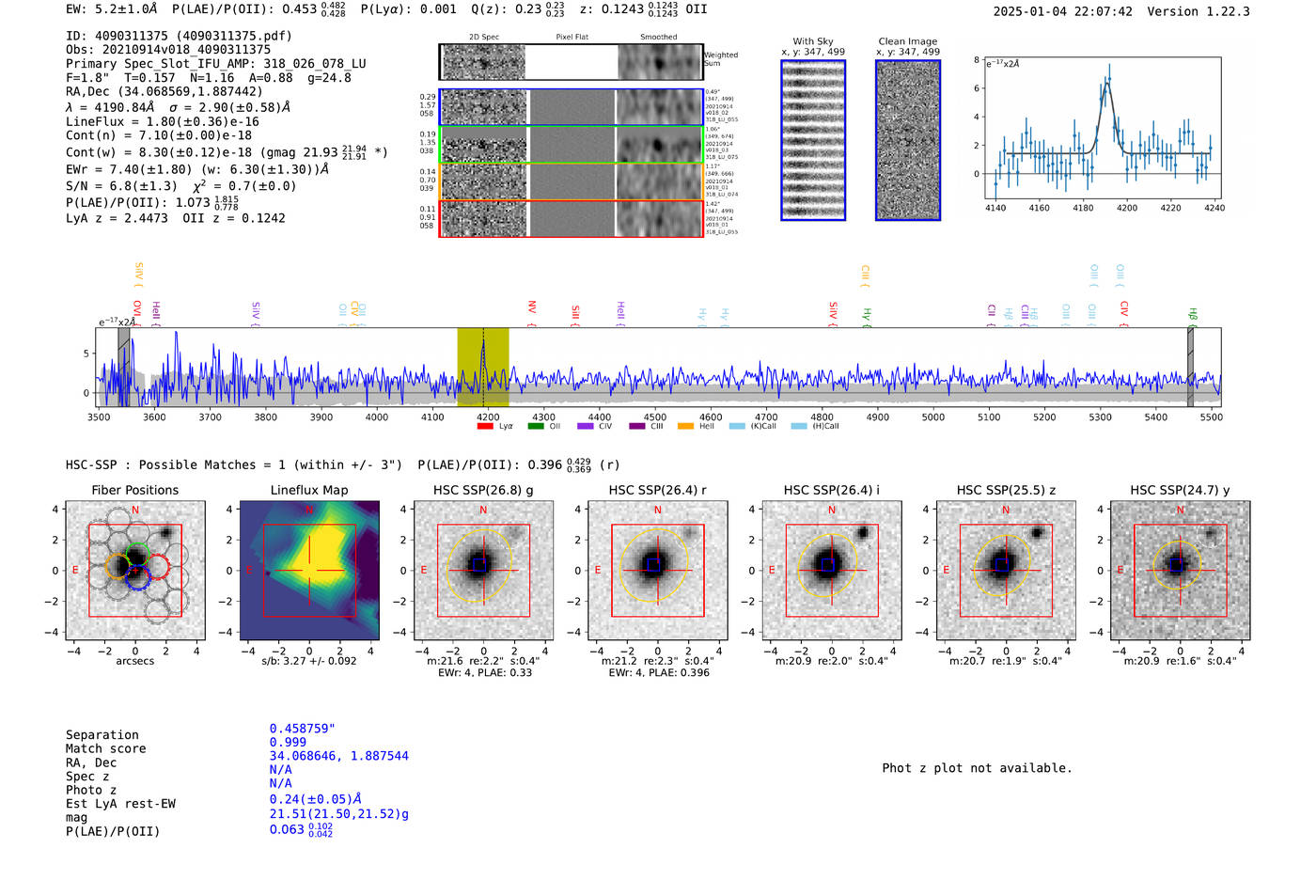The width and height of the screenshot is (1316, 896).
Task: Open the HSC SSP(26.4) r cutout
Action: coord(658,570)
